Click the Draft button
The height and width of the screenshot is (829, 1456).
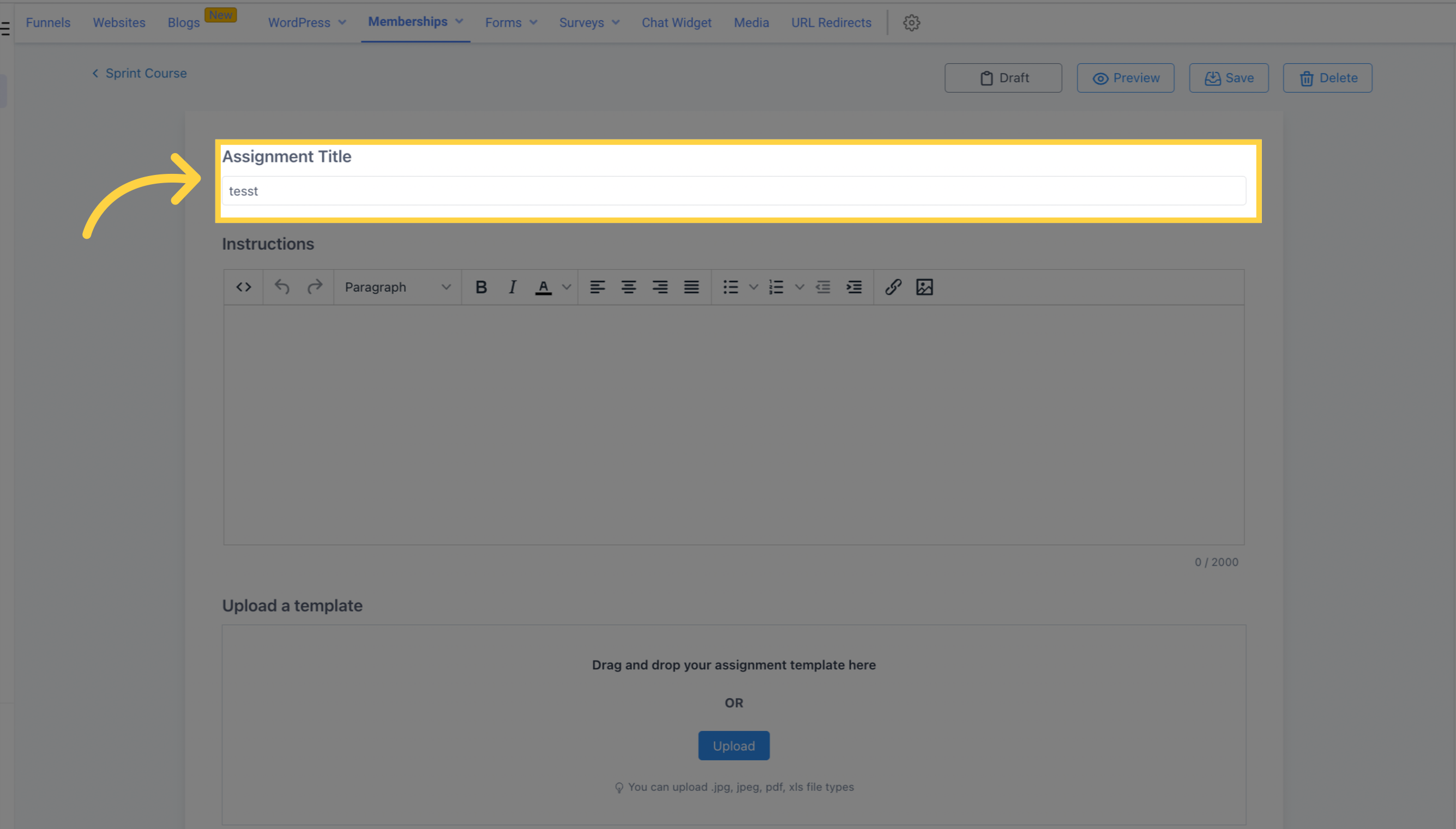pyautogui.click(x=1002, y=78)
